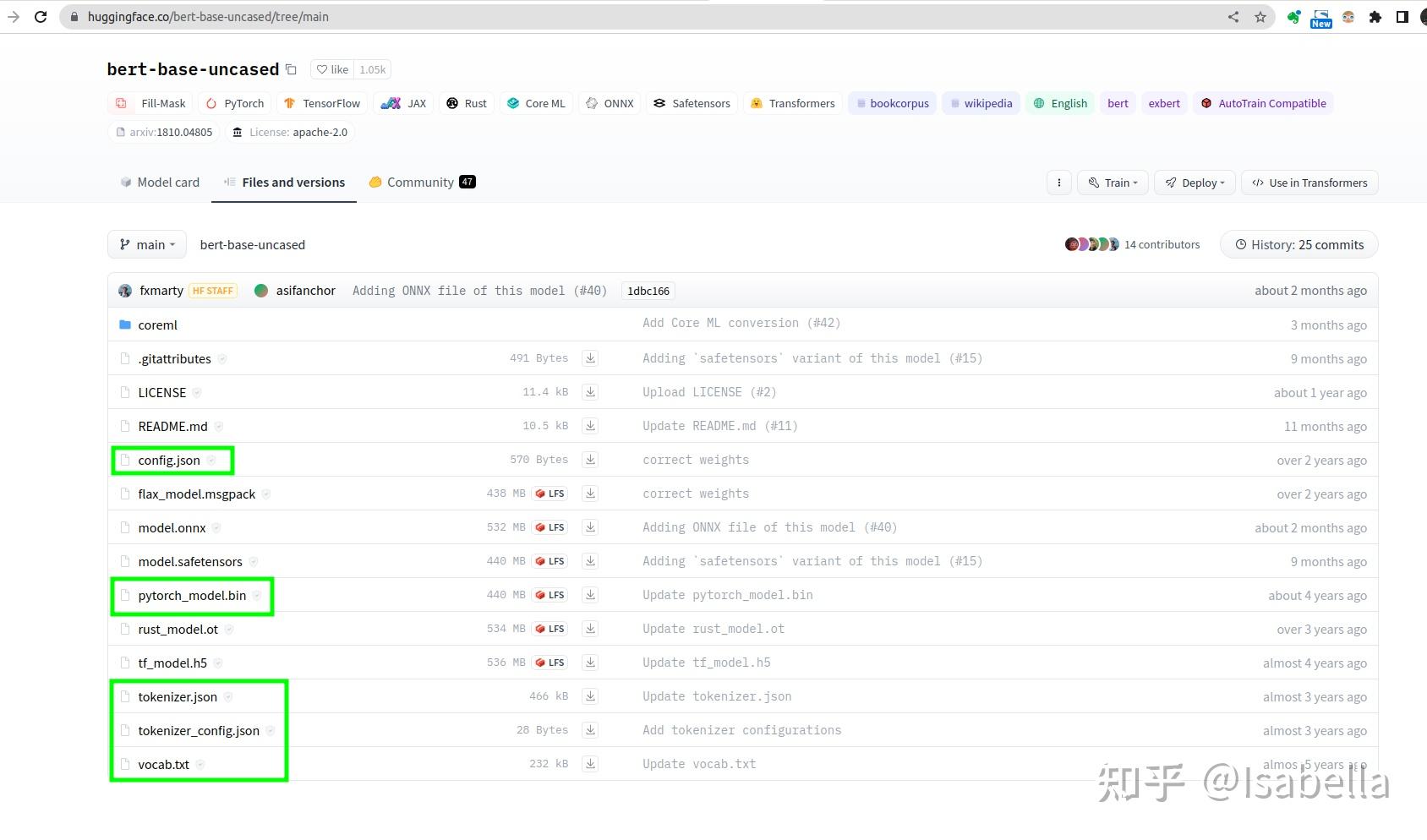Switch to the Model card tab

click(160, 182)
